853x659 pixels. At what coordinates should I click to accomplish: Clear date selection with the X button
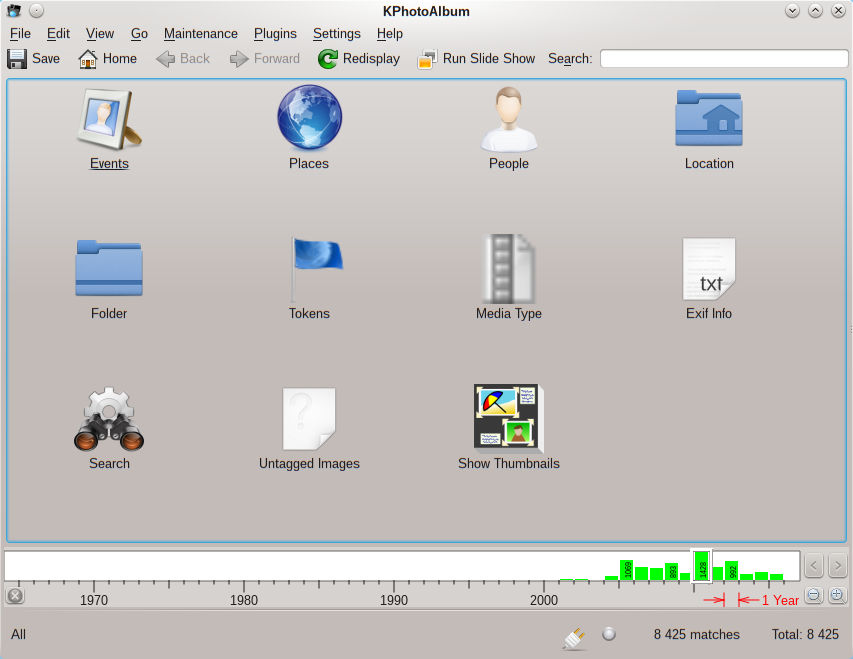click(x=15, y=596)
